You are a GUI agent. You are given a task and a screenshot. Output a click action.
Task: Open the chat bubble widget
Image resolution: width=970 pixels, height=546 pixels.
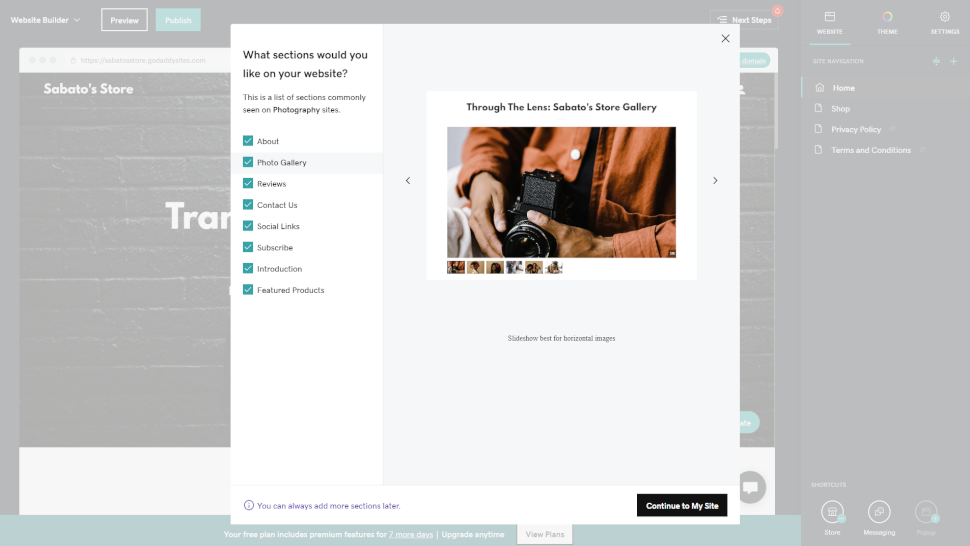(751, 487)
